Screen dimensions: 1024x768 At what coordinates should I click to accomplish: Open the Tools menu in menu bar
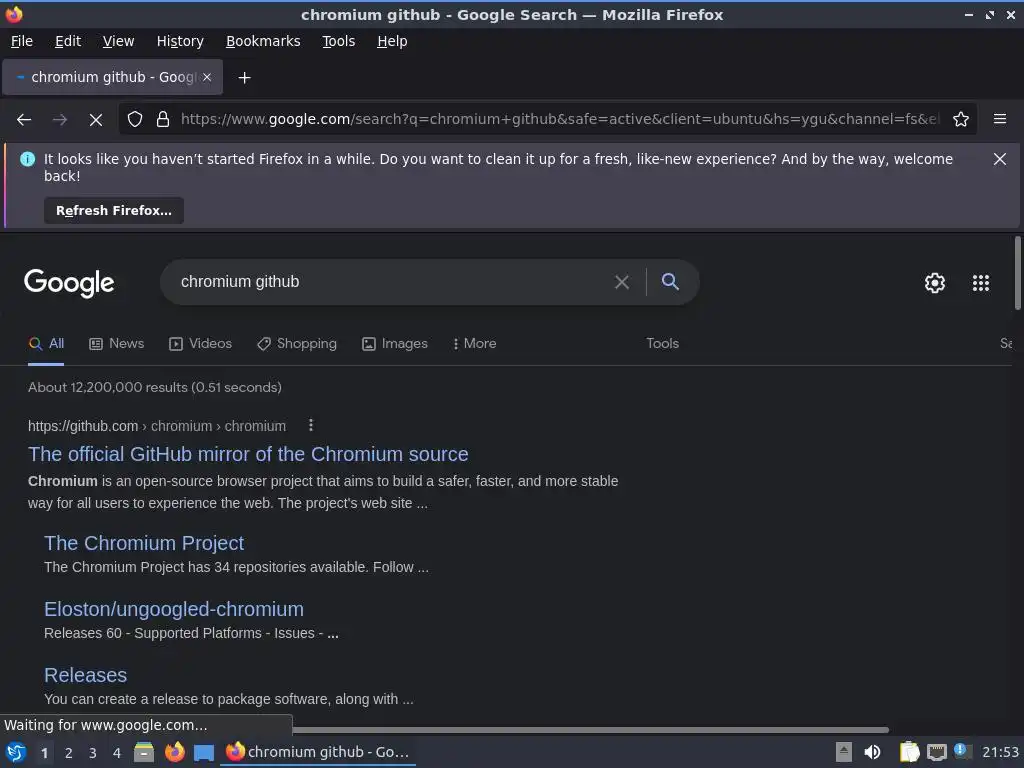click(338, 41)
